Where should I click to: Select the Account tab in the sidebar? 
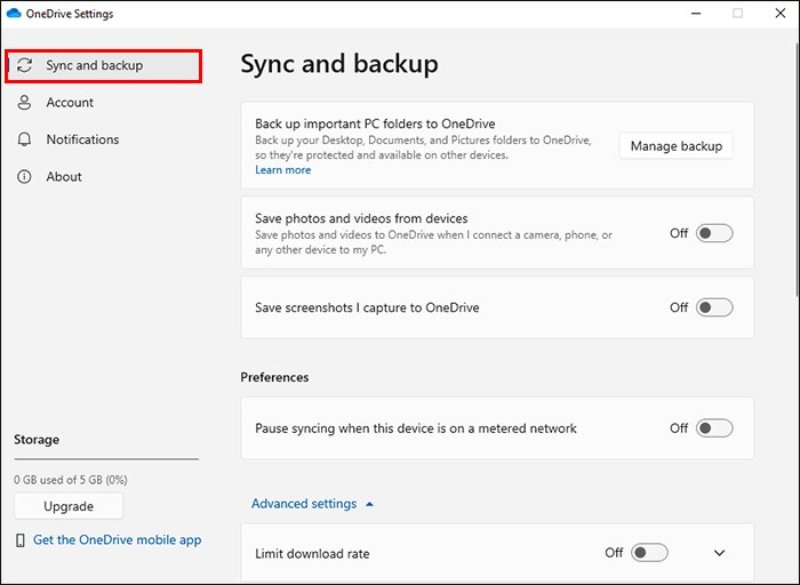tap(70, 102)
